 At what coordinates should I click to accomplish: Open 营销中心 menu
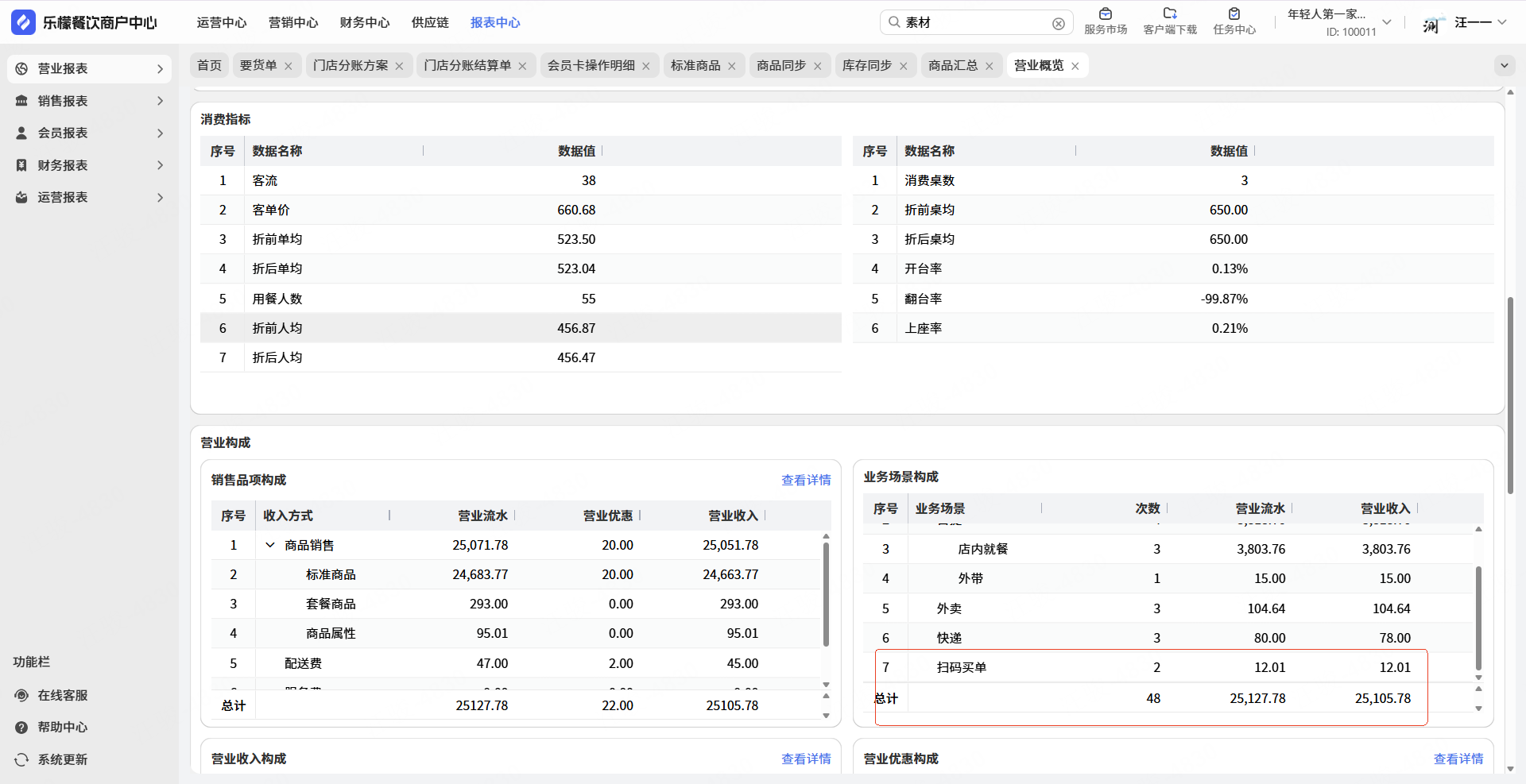pos(293,22)
